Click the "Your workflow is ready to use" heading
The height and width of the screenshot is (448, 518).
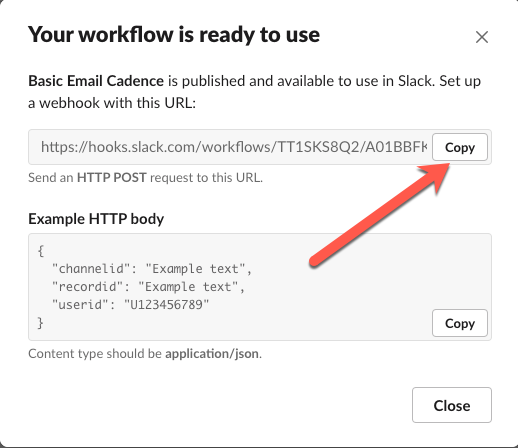[174, 34]
